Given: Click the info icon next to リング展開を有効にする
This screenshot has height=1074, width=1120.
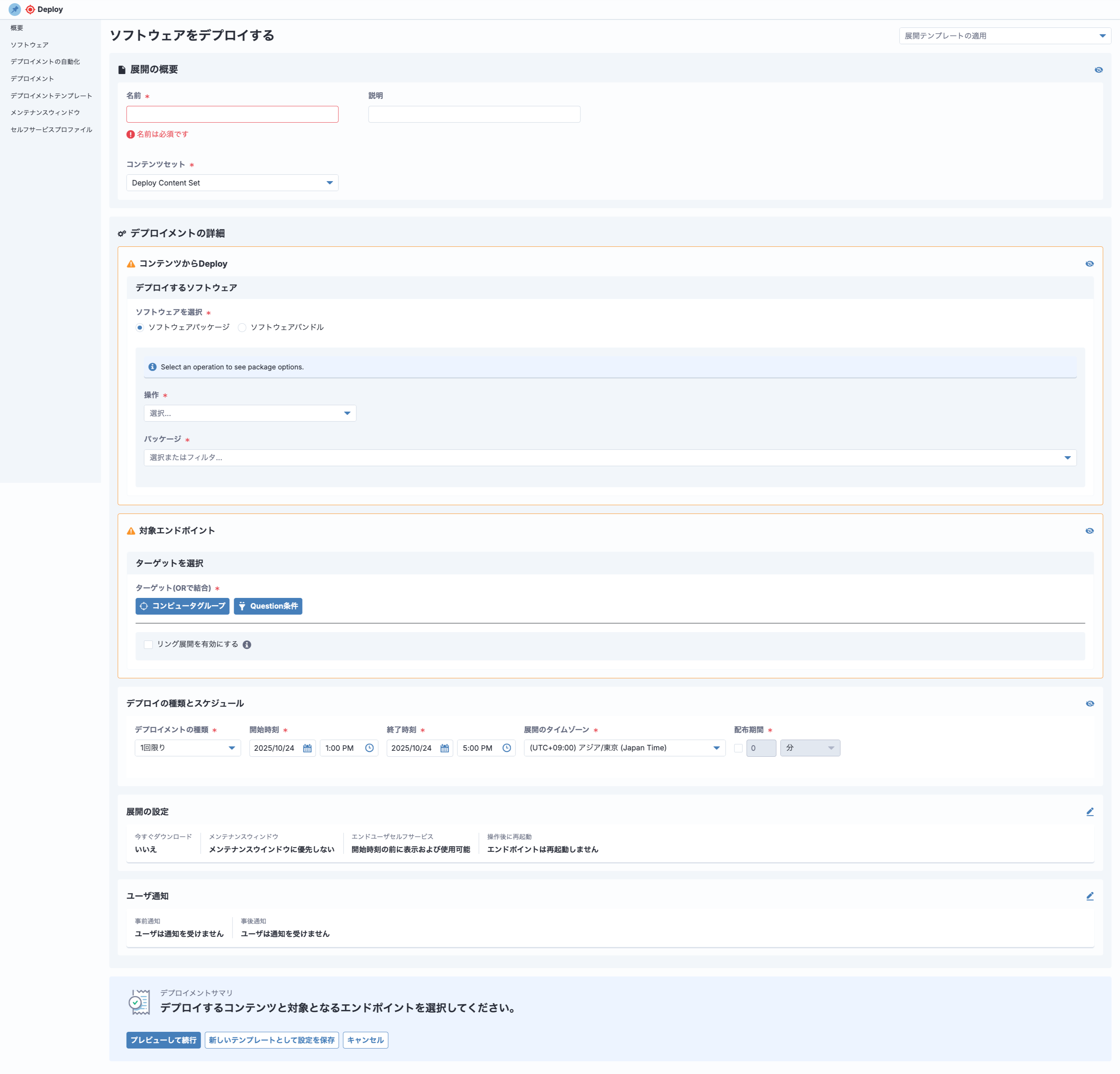Looking at the screenshot, I should tap(247, 644).
